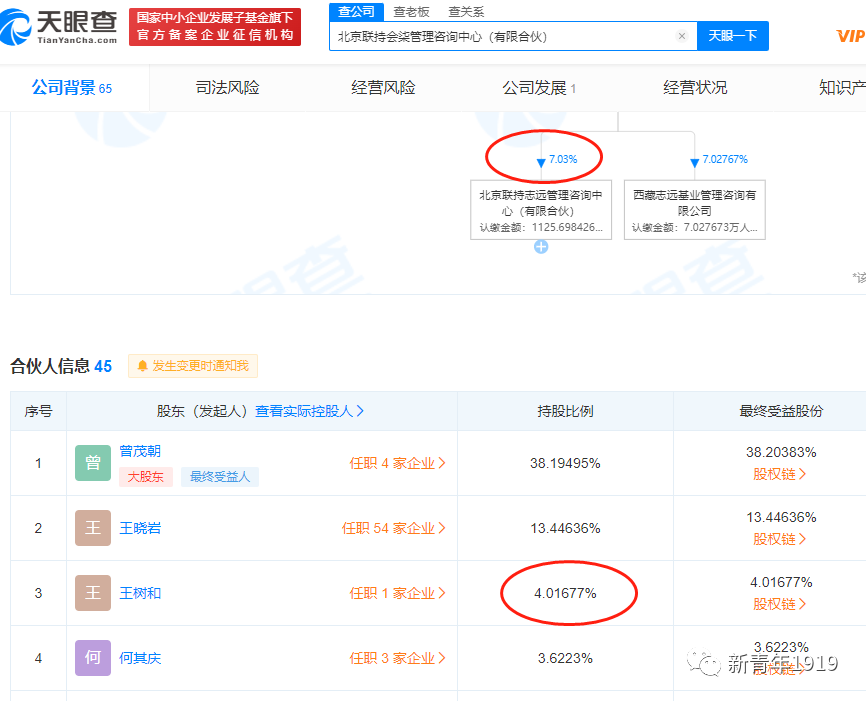Click the TianYanCha logo
Screen dimensions: 866x701
pos(59,27)
